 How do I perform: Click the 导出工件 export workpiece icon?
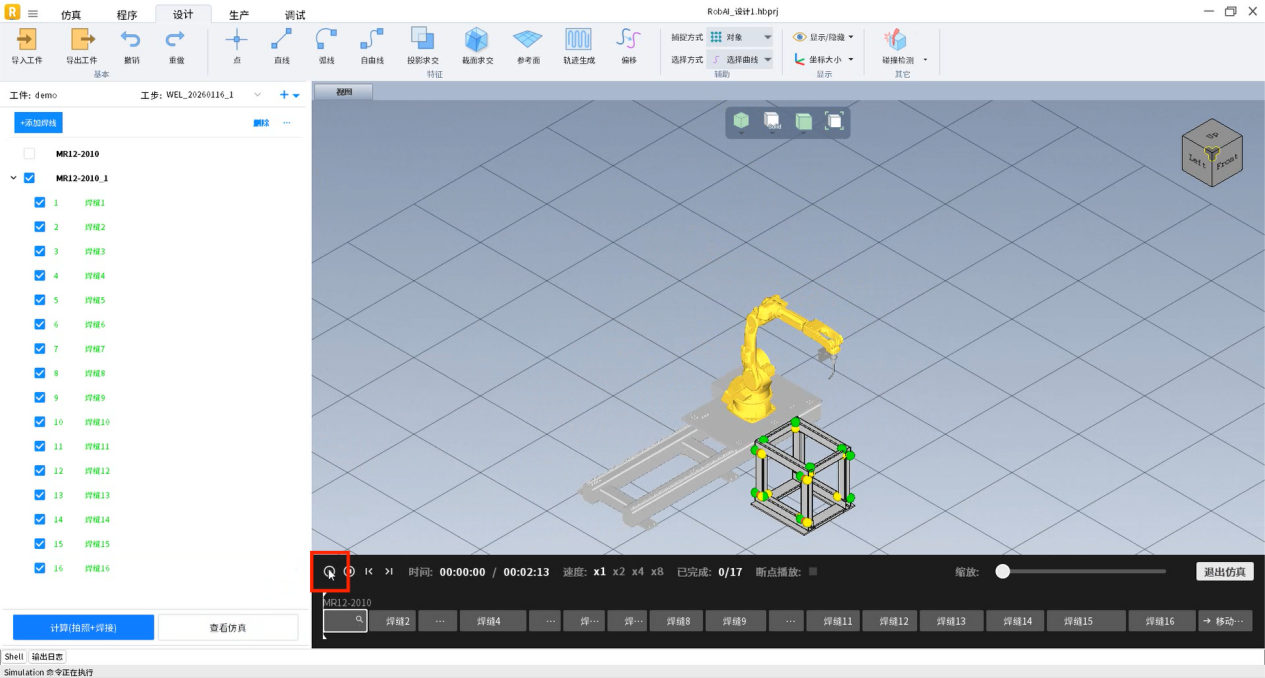(81, 40)
